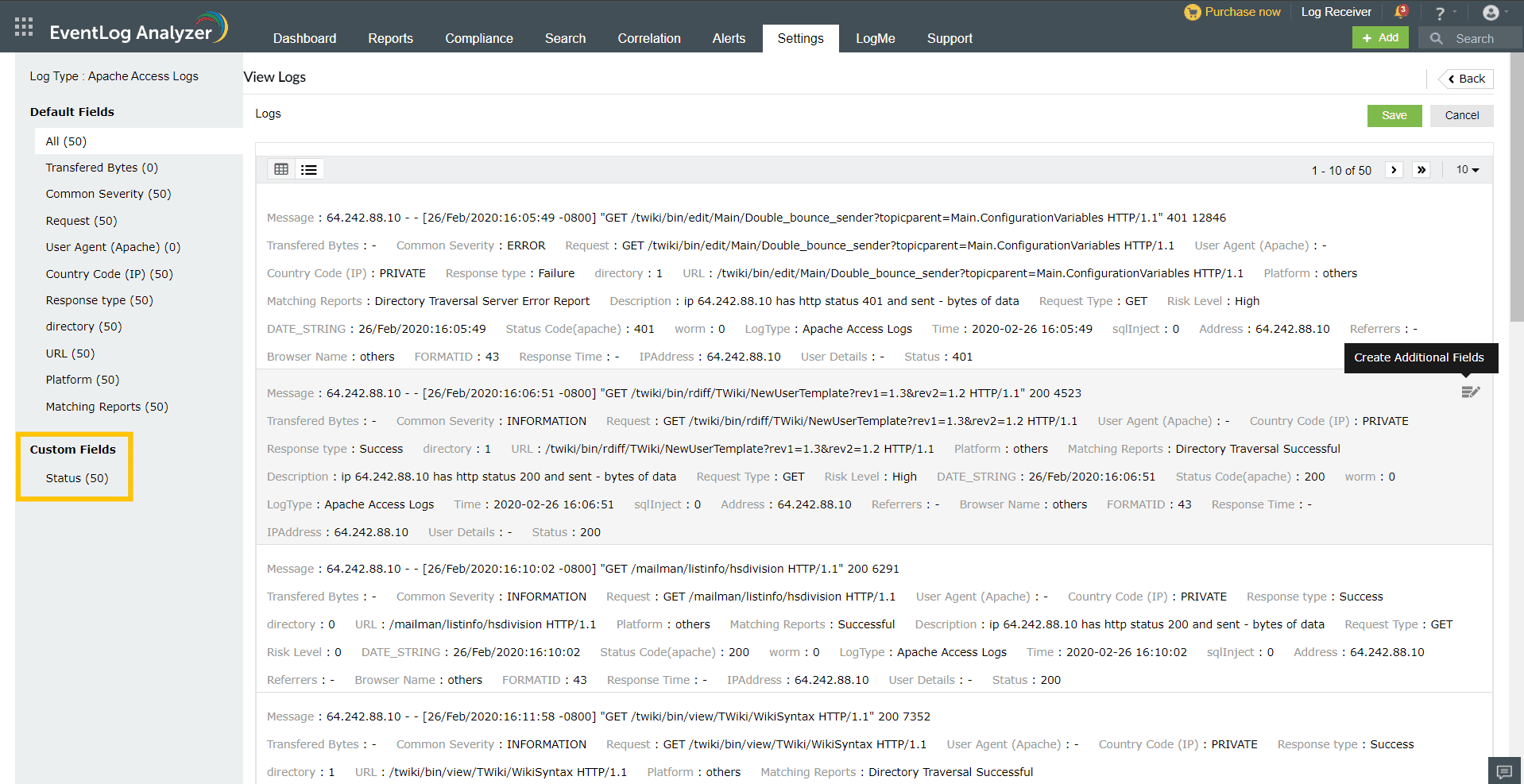Click the 1 - 10 of 50 pager text
Viewport: 1524px width, 784px height.
[1341, 170]
